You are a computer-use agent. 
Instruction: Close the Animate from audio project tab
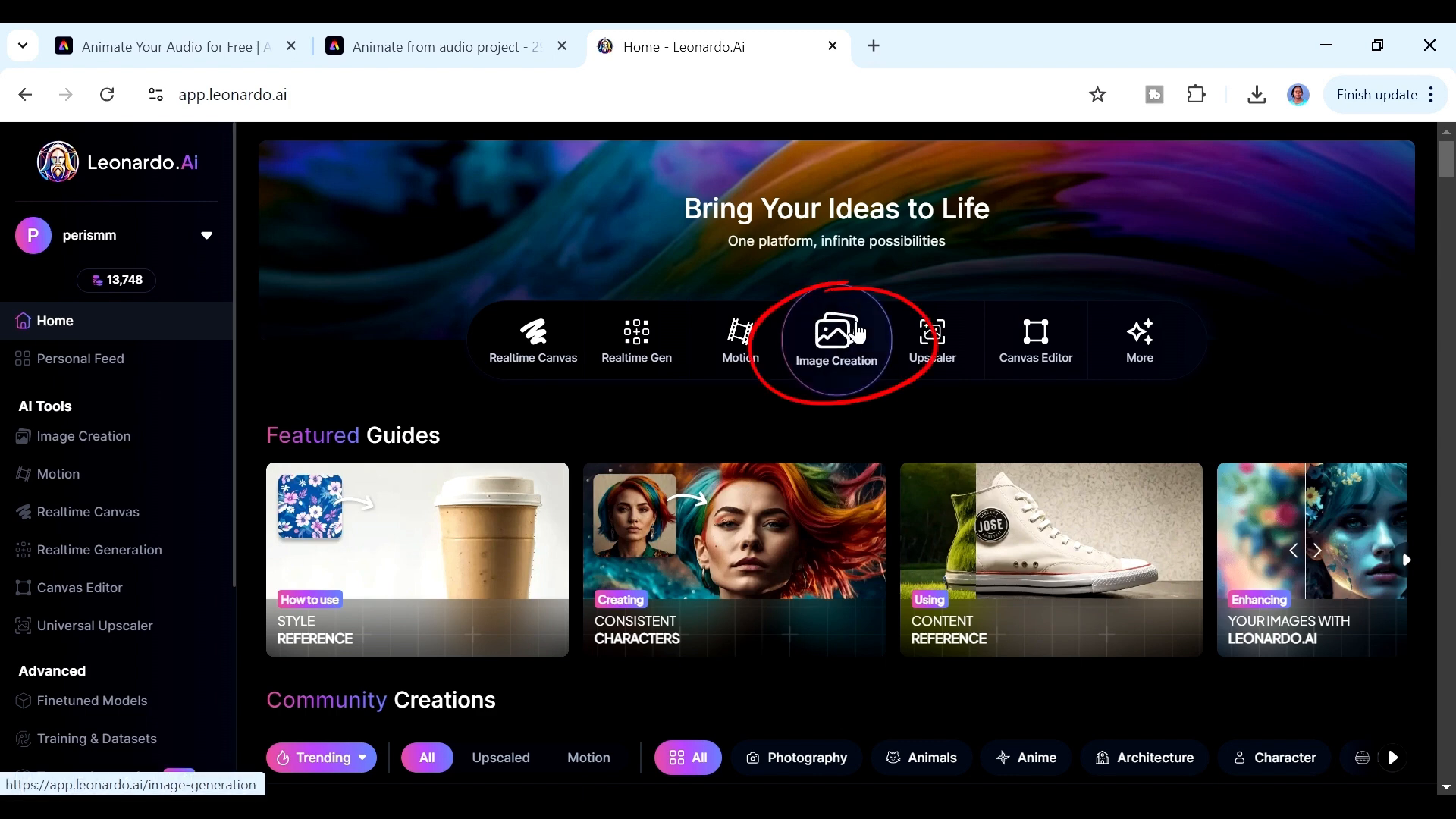coord(562,46)
